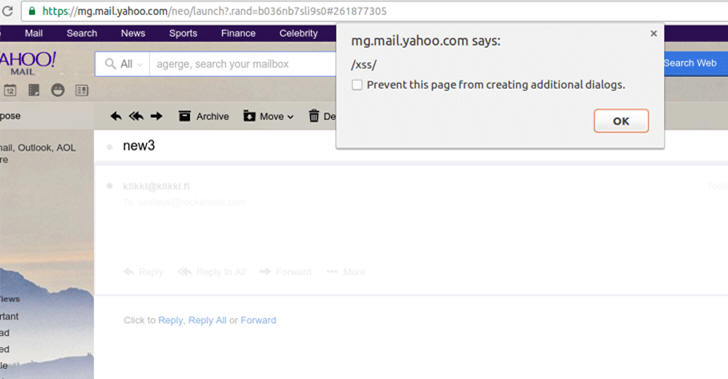Check Prevent this page from creating additional dialogs

click(357, 85)
